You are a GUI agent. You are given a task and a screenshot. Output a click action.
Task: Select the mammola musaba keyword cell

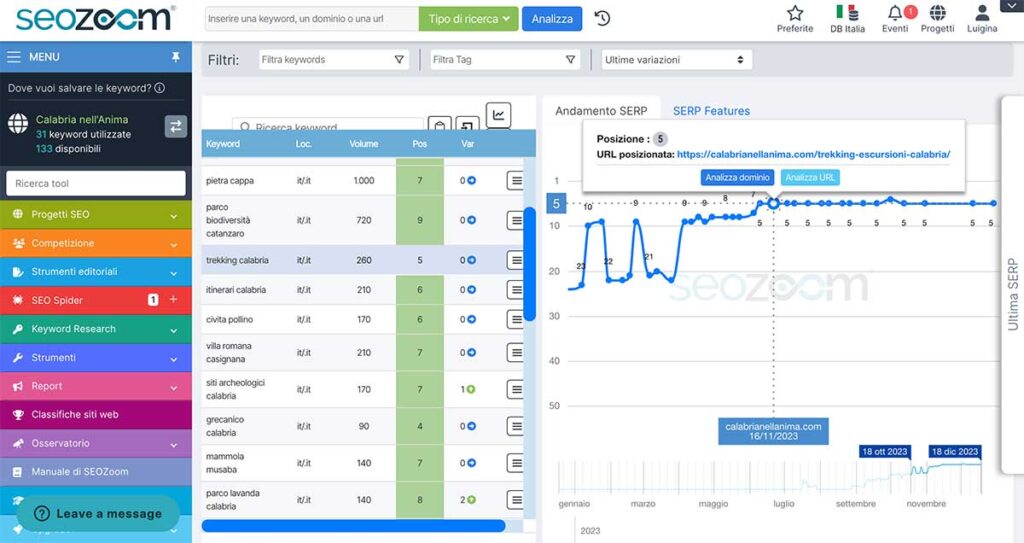(225, 463)
